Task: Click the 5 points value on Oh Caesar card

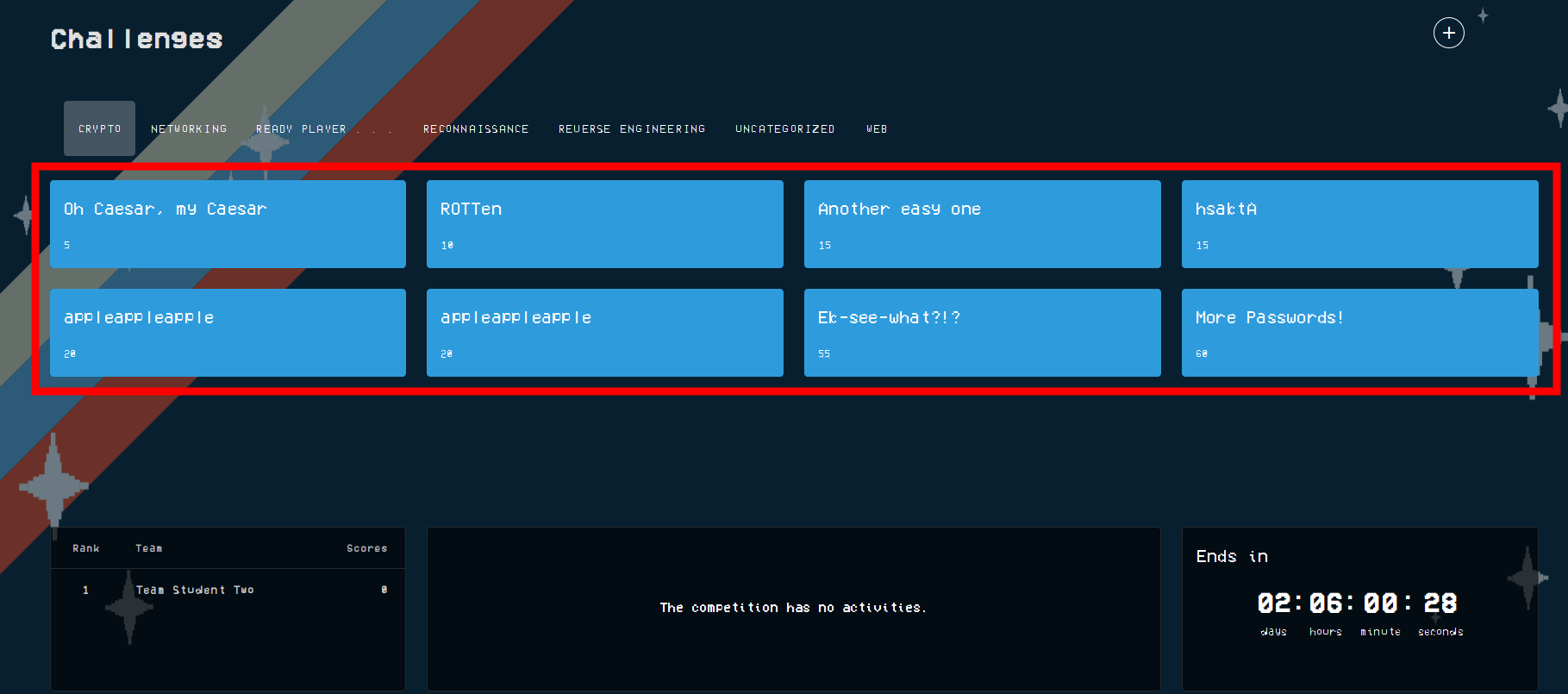Action: click(x=66, y=245)
